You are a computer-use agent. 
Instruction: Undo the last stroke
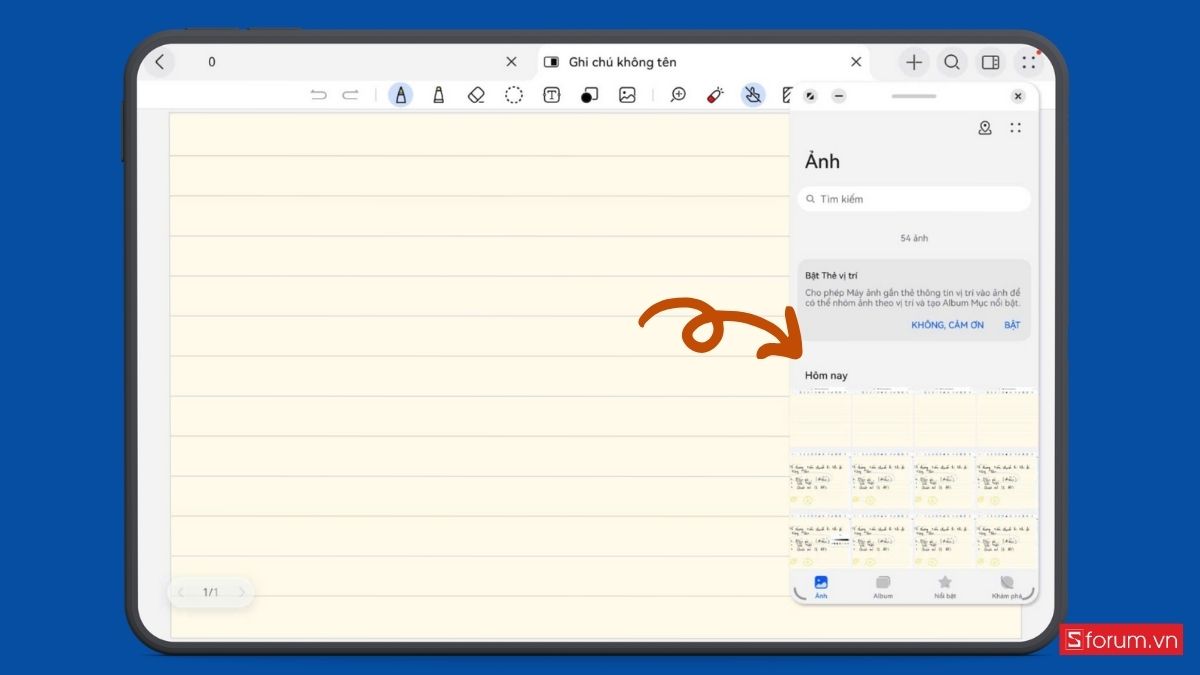(x=319, y=95)
